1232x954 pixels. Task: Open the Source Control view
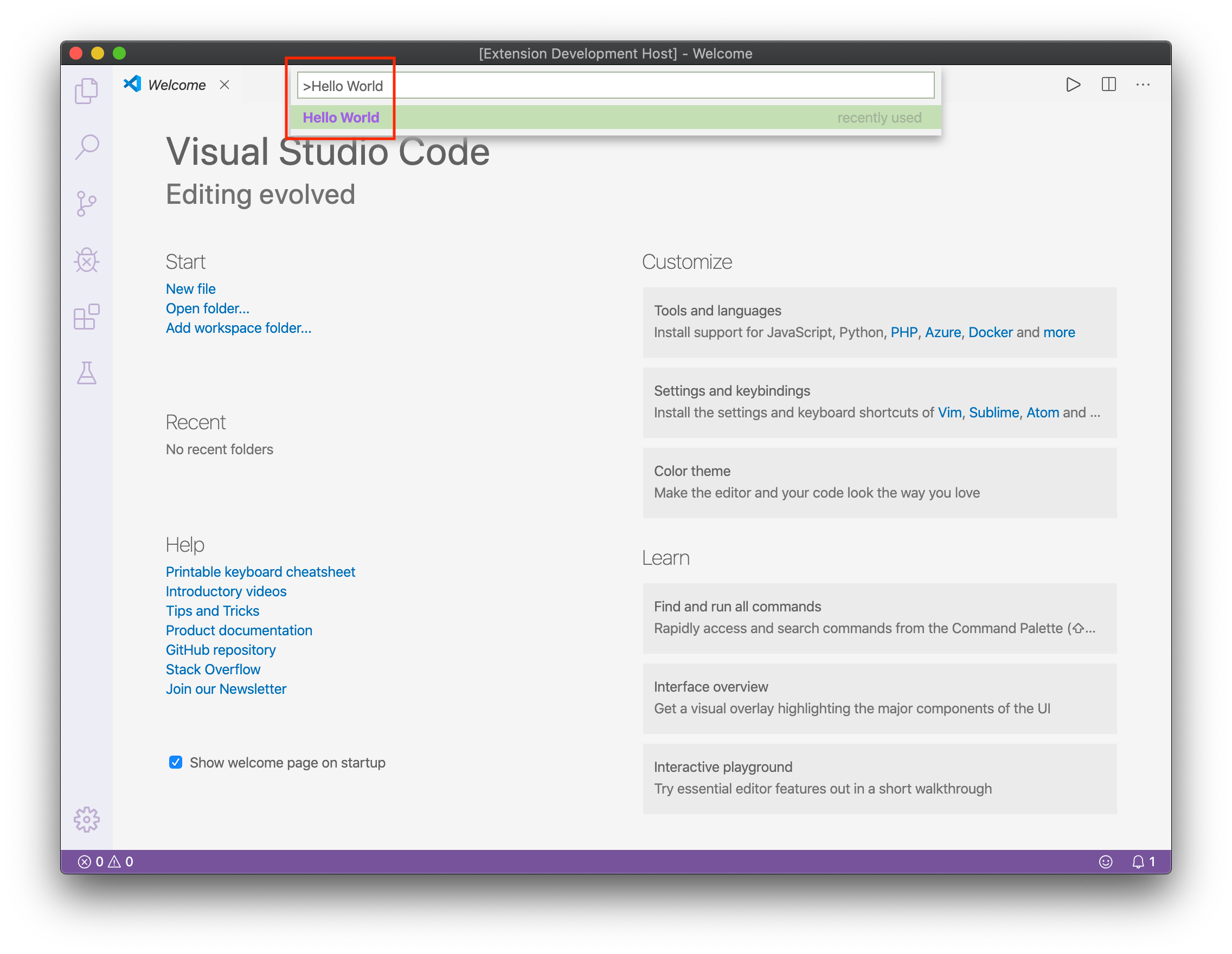87,203
